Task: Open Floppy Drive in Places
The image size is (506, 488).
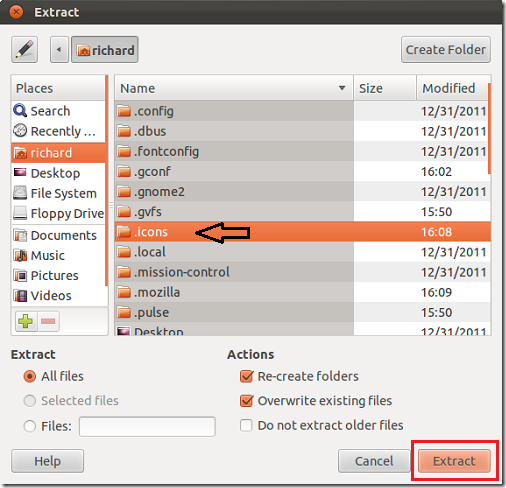Action: [x=58, y=213]
